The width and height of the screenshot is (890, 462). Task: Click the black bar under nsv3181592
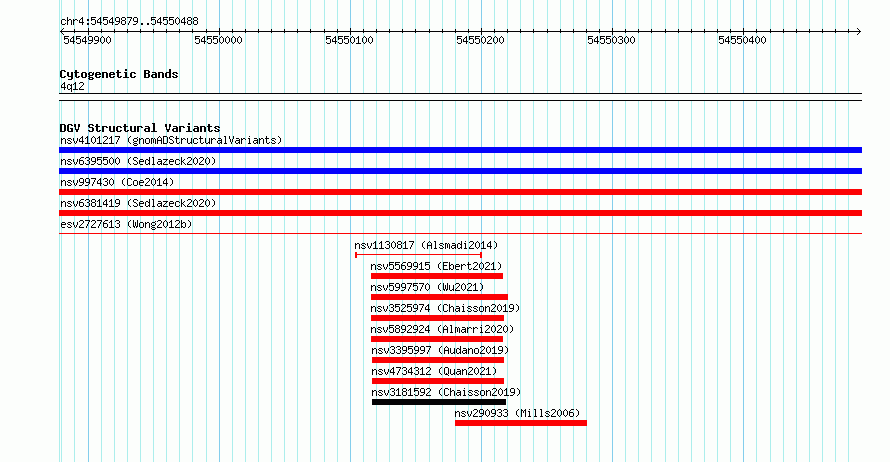point(439,402)
